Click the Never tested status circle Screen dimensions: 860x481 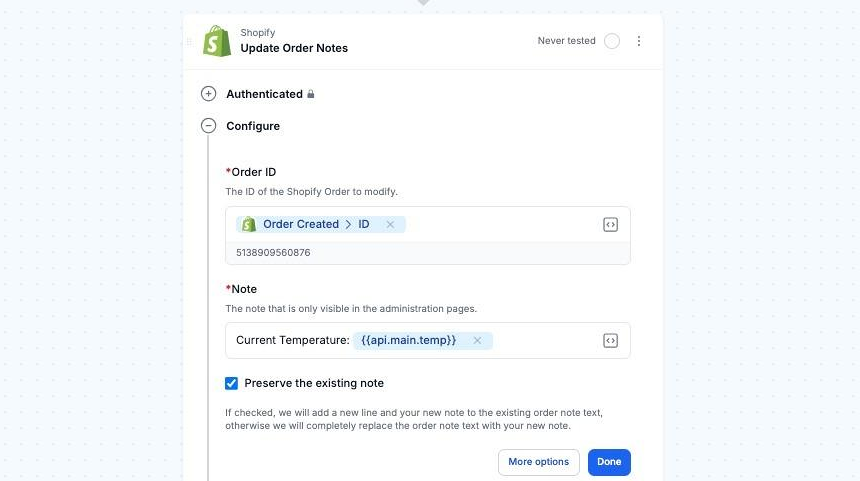(612, 41)
